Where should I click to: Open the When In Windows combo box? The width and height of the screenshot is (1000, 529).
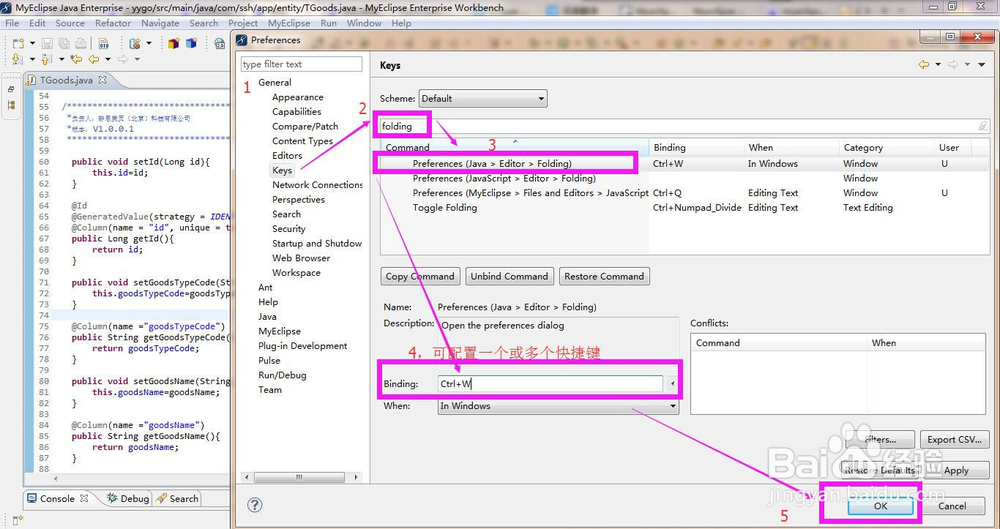click(x=558, y=406)
